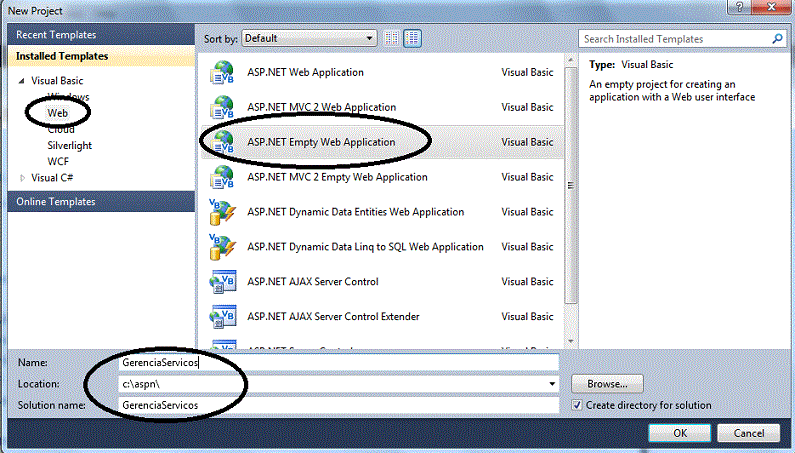Click Dynamic Data Entities Web Application icon
Viewport: 795px width, 453px height.
pyautogui.click(x=222, y=212)
